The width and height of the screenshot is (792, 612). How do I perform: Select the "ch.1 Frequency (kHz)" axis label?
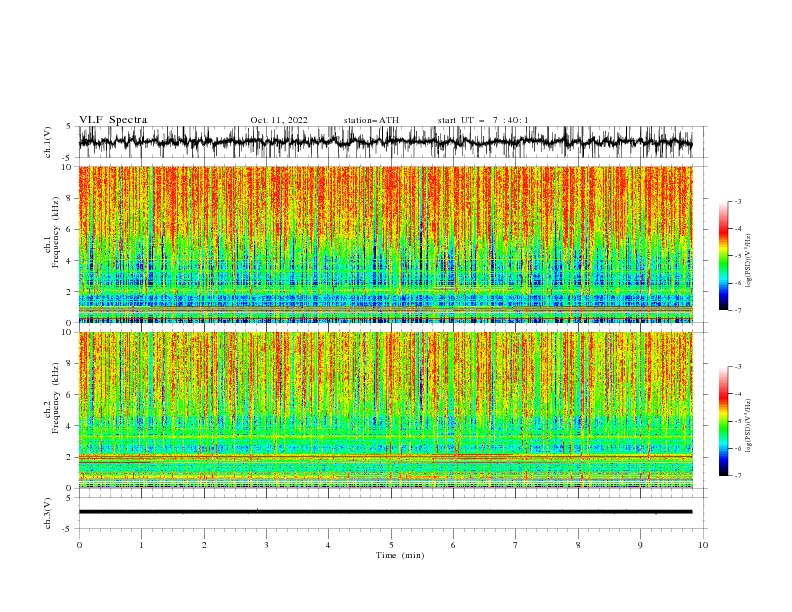click(53, 233)
